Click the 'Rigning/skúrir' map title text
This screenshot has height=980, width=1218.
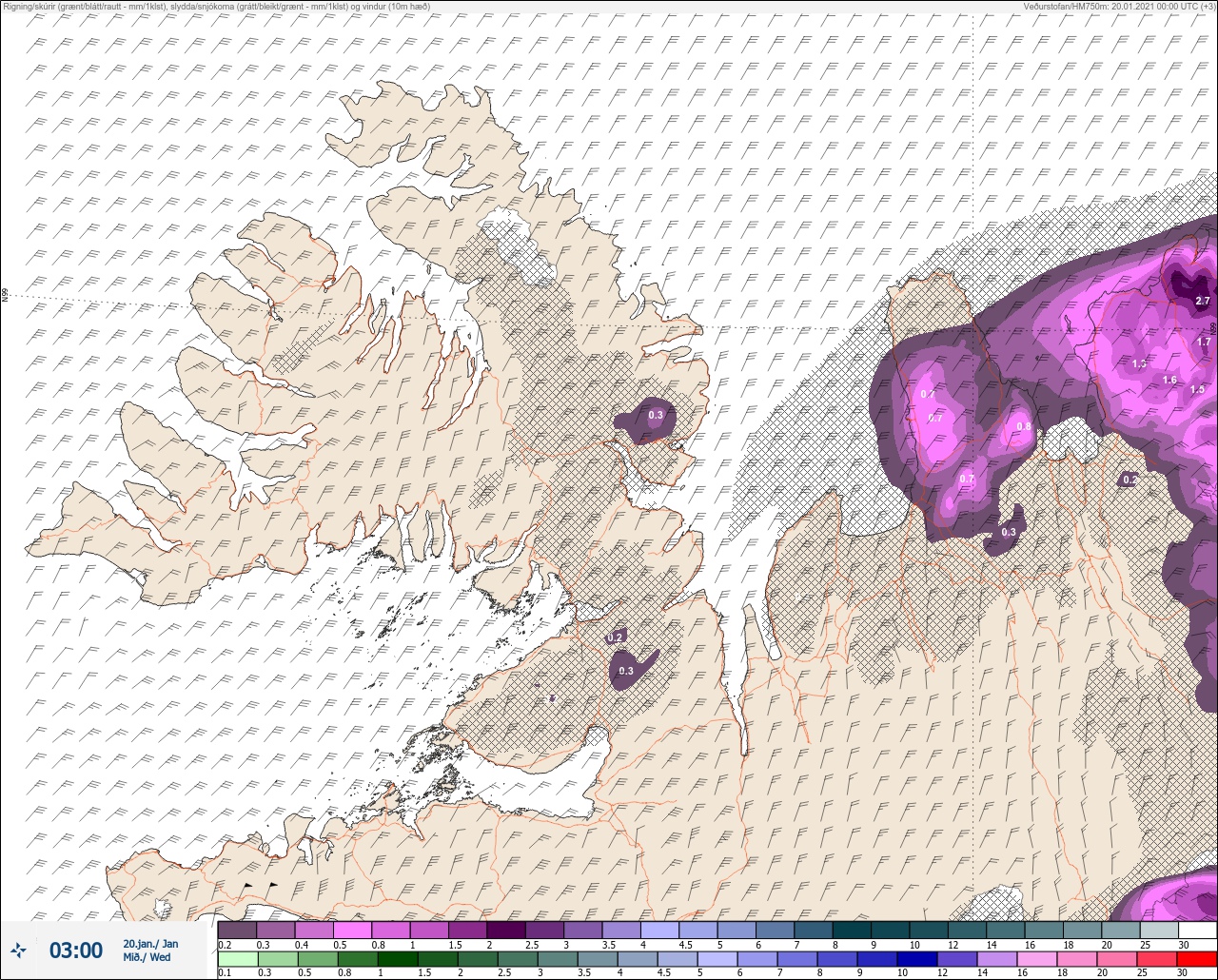click(216, 6)
